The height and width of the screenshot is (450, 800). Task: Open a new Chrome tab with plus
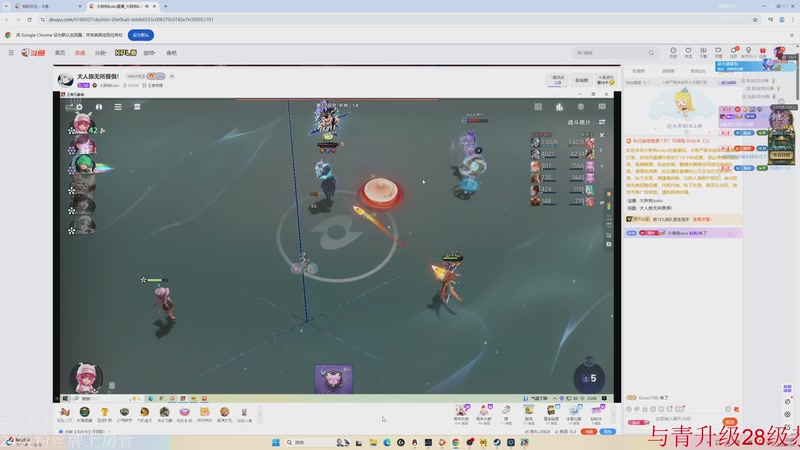tap(165, 6)
